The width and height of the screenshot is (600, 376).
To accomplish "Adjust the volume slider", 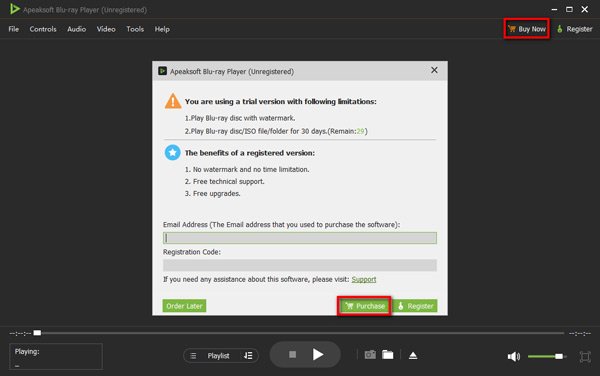I will [546, 356].
